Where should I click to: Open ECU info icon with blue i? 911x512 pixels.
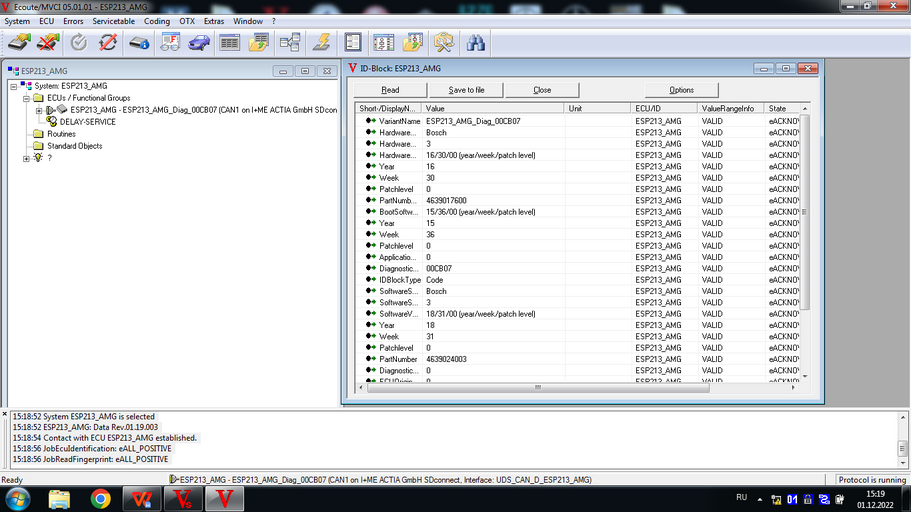tap(139, 42)
